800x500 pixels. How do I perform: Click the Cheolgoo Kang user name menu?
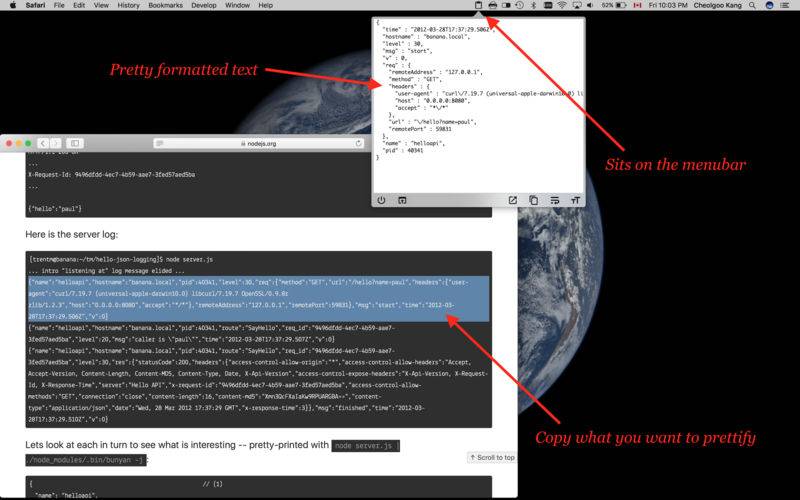(718, 5)
